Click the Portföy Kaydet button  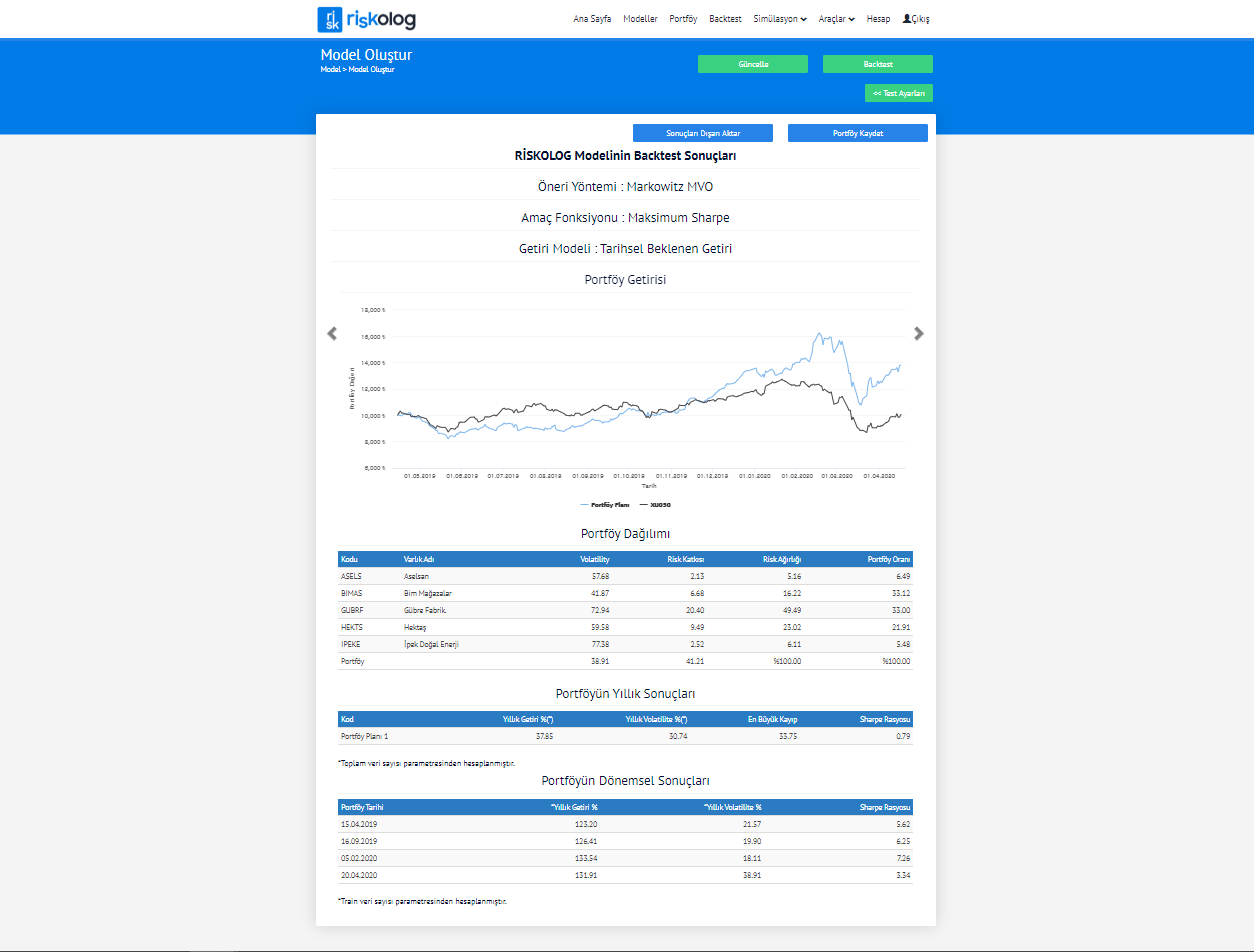coord(857,133)
